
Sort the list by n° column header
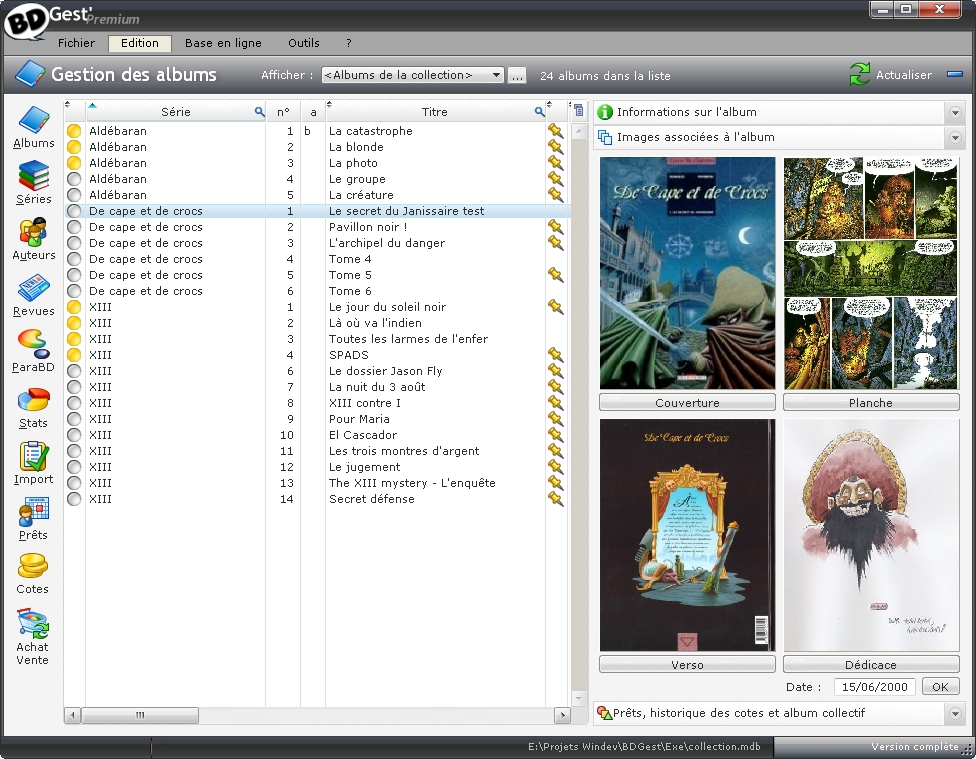(x=283, y=111)
